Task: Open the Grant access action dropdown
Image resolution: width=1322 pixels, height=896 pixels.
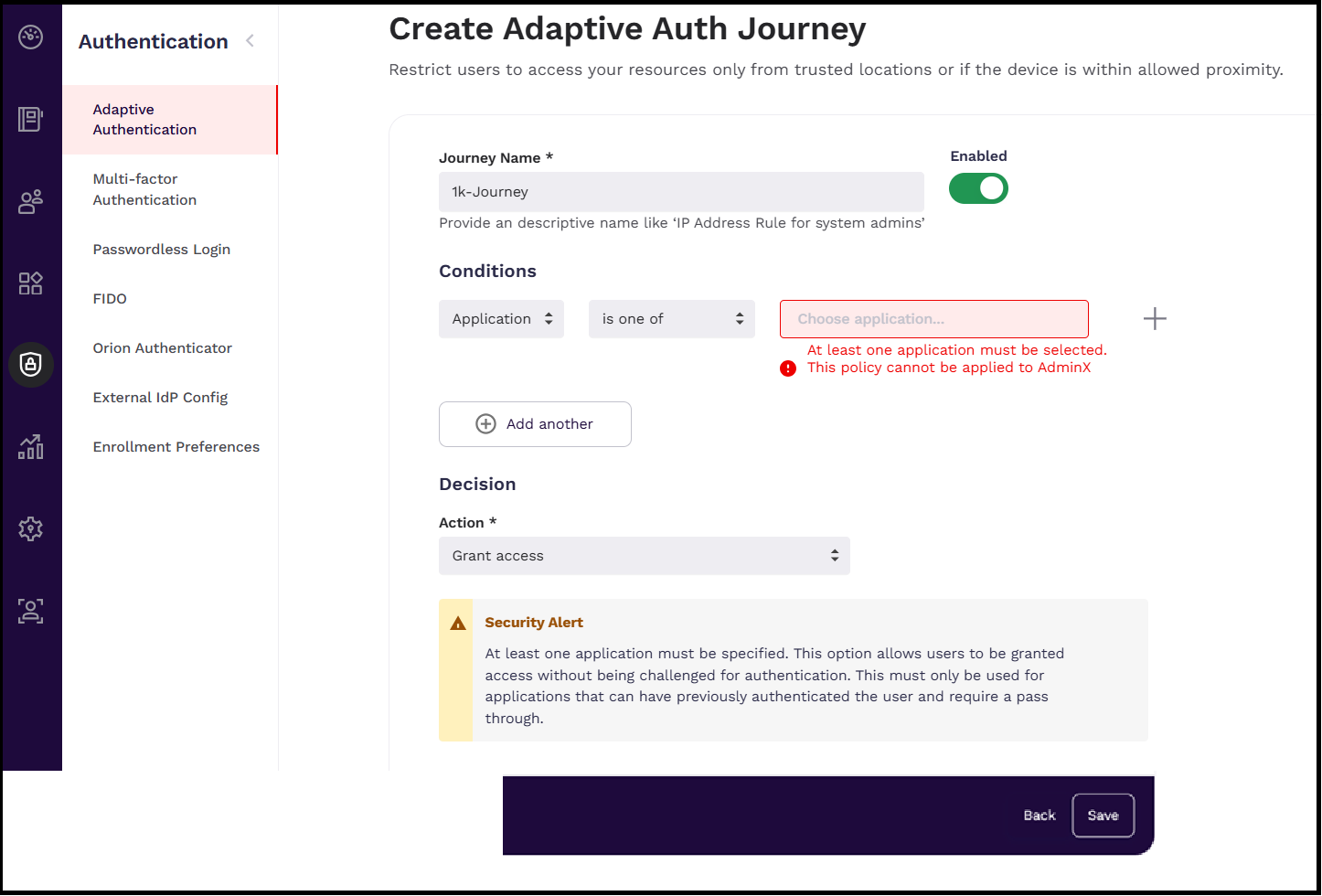Action: 644,556
